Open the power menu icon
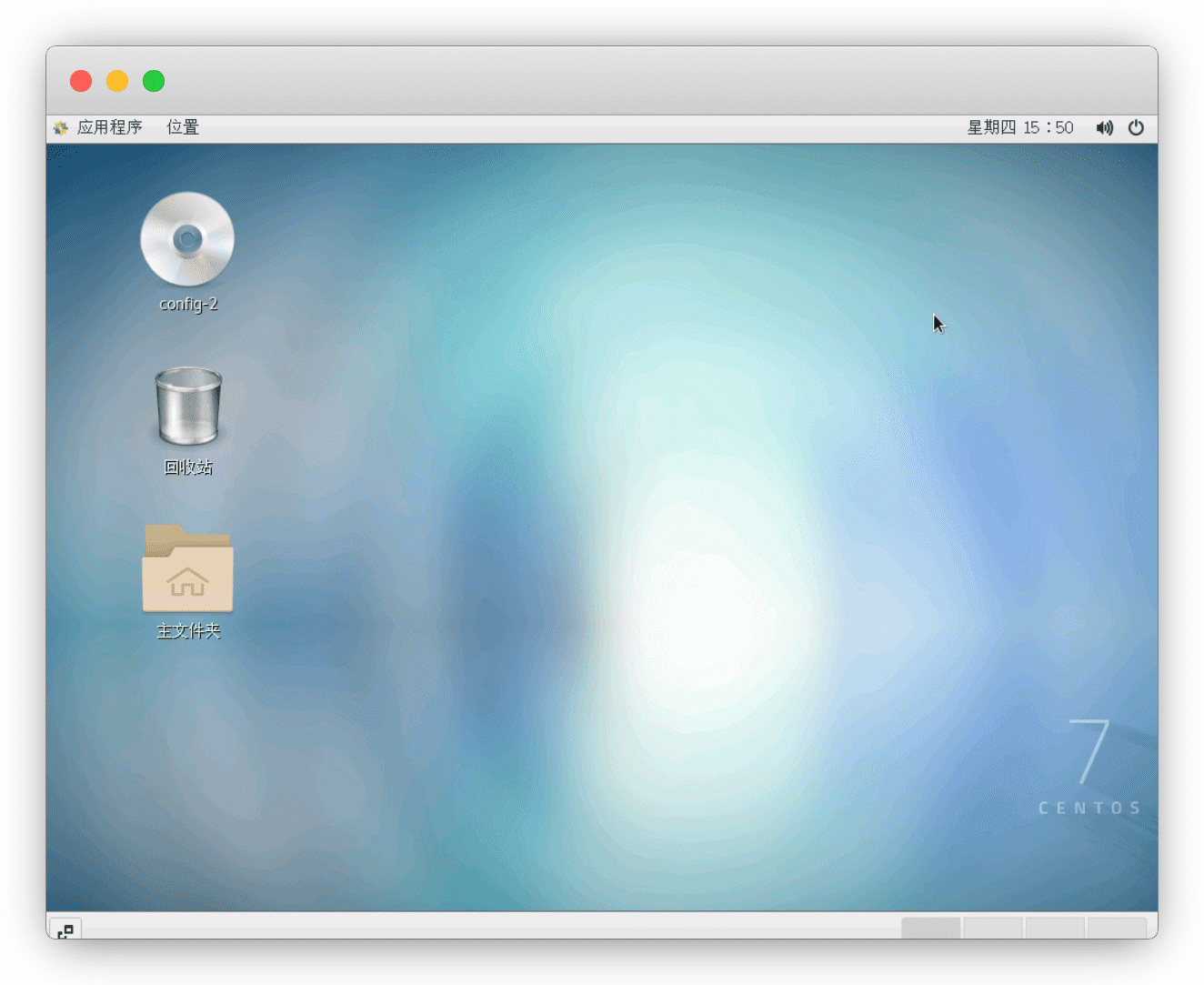This screenshot has height=985, width=1204. pyautogui.click(x=1136, y=128)
